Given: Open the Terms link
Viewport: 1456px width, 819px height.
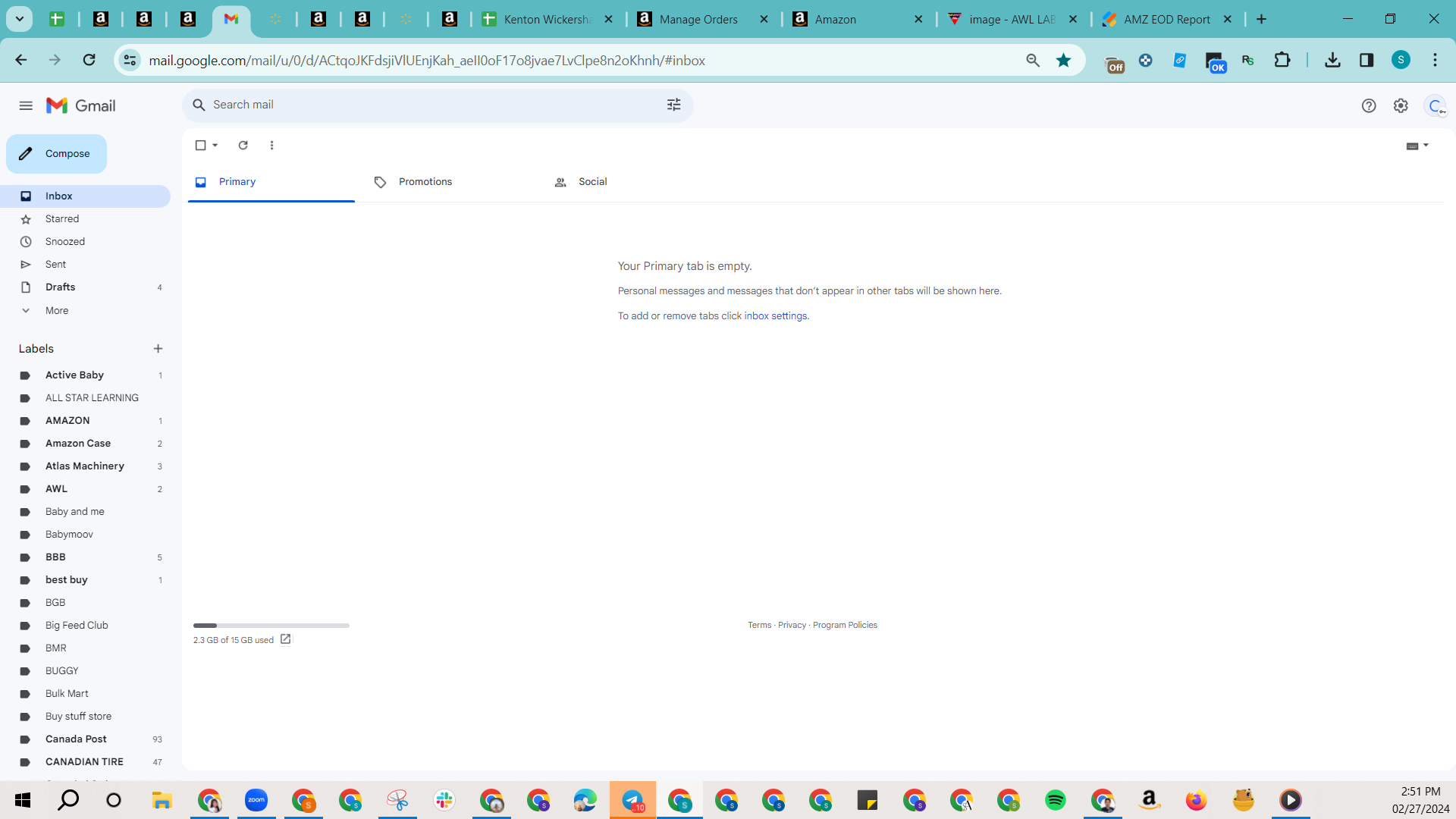Looking at the screenshot, I should [x=759, y=626].
